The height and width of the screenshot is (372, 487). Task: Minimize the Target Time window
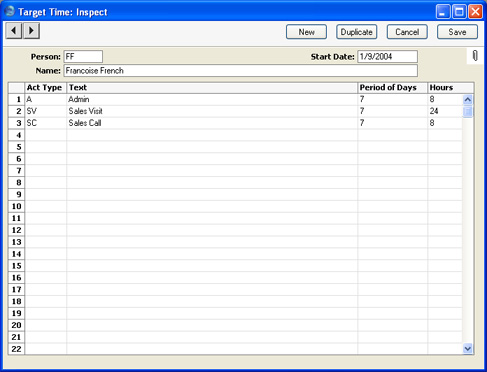click(x=443, y=12)
